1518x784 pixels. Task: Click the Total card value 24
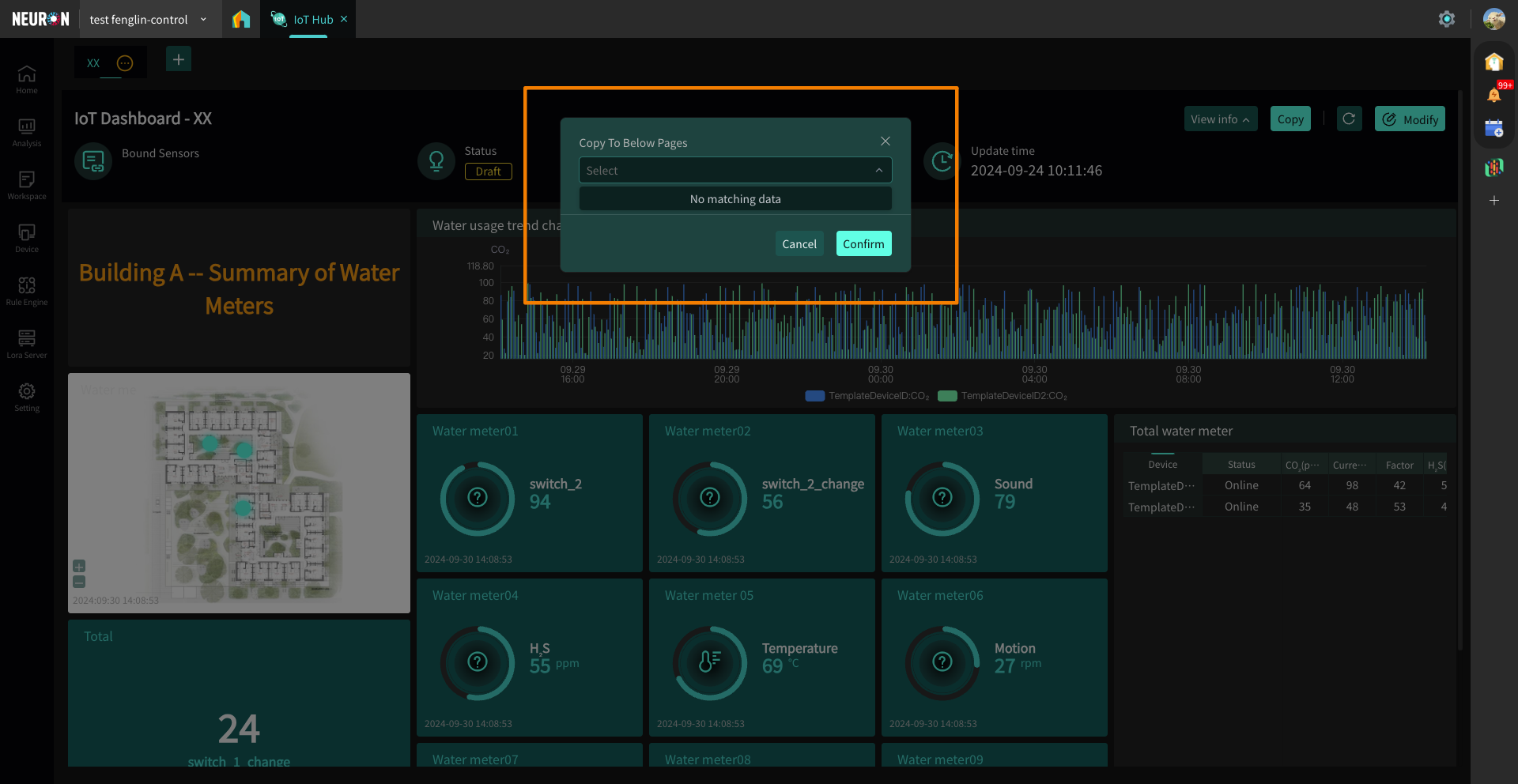pos(239,729)
